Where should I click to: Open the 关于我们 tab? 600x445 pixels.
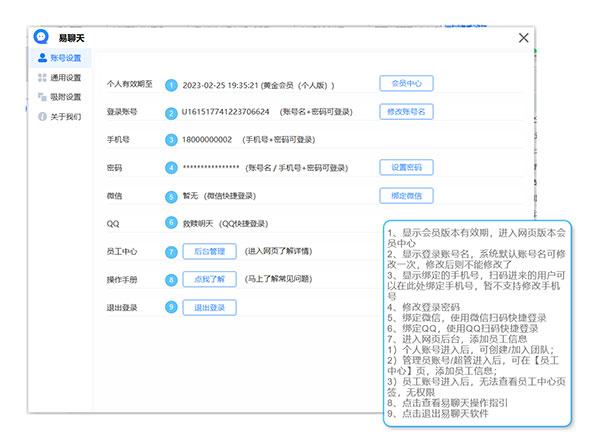60,116
